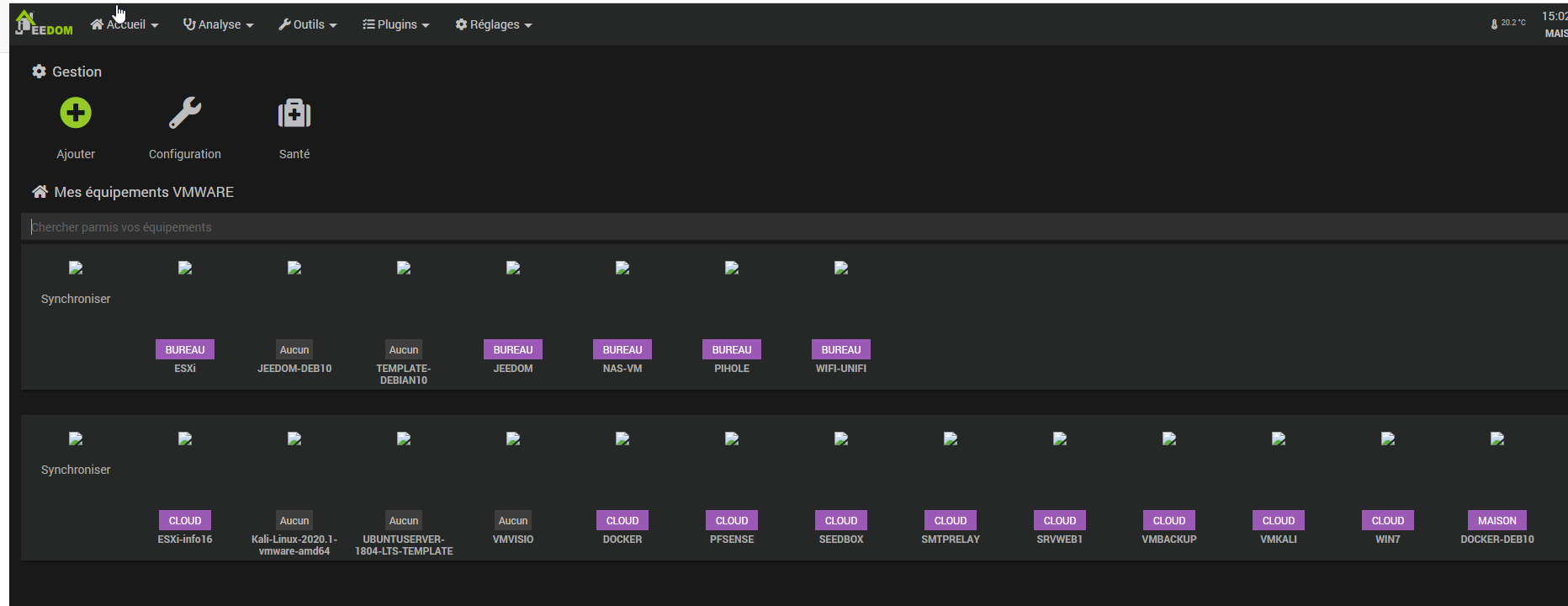The height and width of the screenshot is (606, 1568).
Task: Open the SEEDBOX equipment image
Action: [x=841, y=439]
